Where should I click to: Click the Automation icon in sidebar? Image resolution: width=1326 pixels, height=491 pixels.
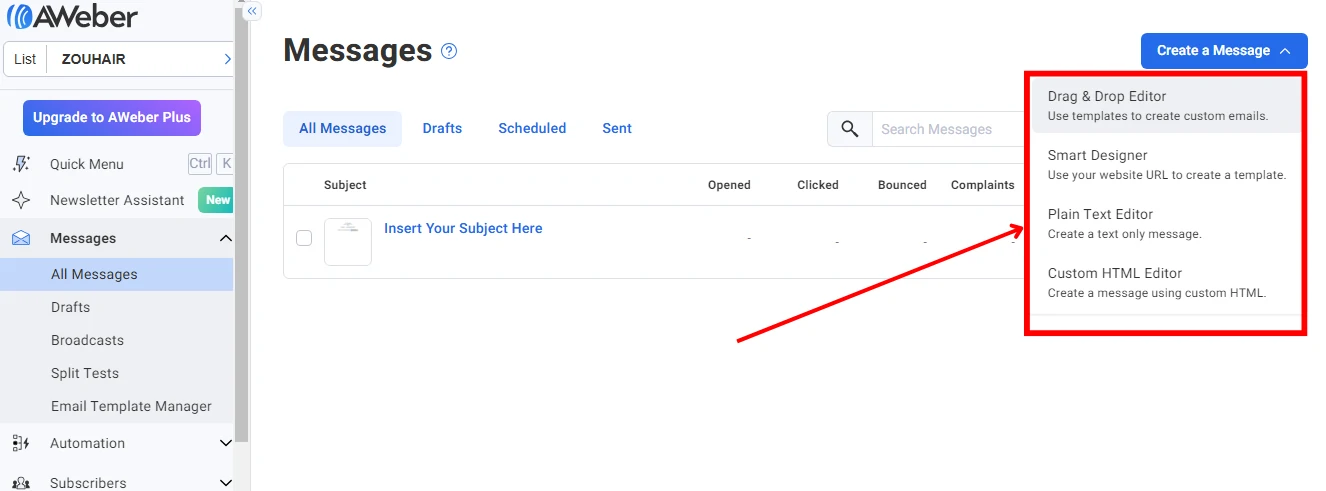[21, 443]
